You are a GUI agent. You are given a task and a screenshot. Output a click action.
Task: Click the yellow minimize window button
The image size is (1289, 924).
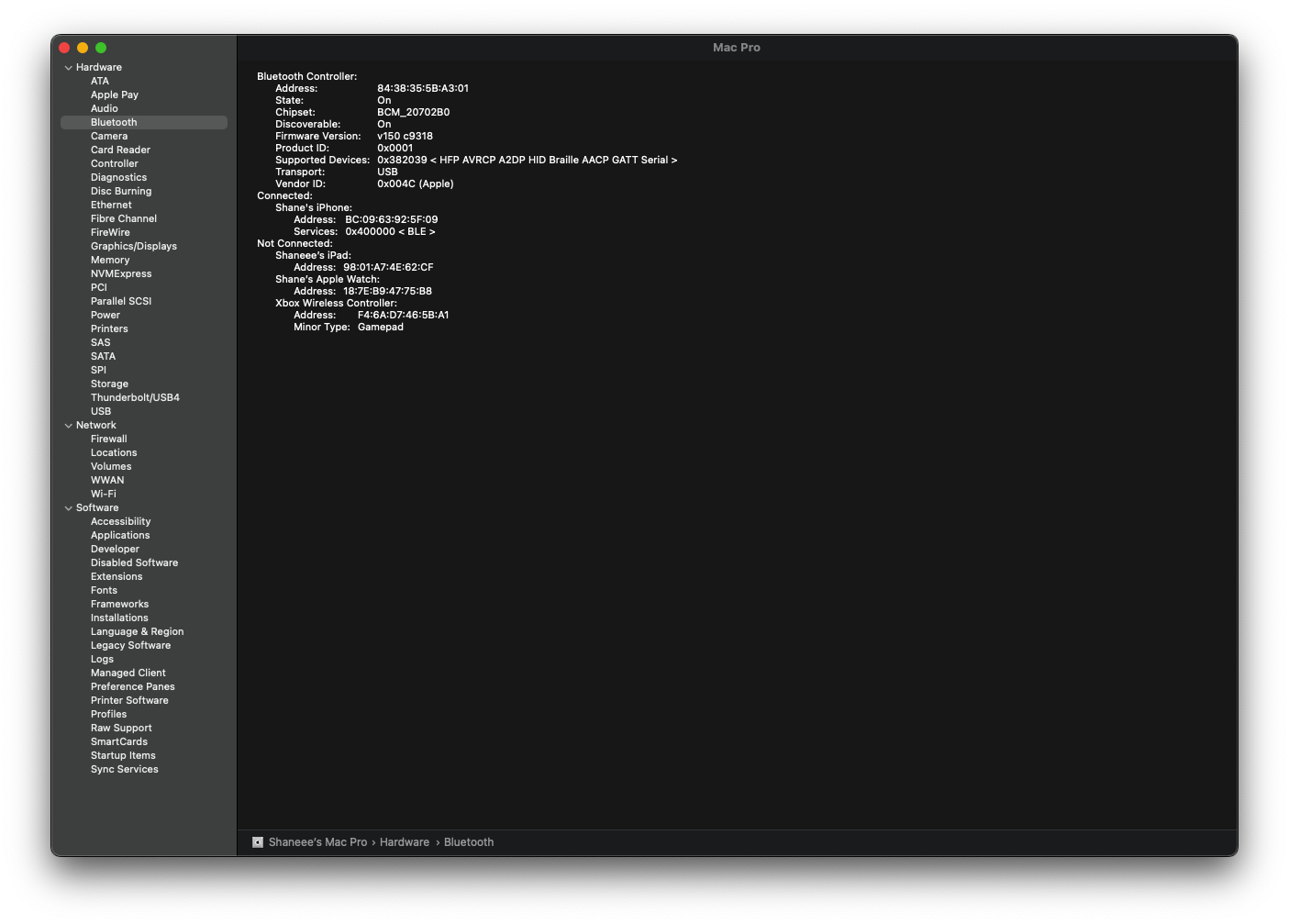click(x=83, y=48)
